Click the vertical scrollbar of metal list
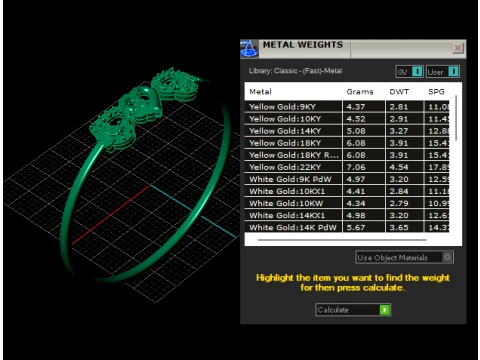This screenshot has width=480, height=360. click(456, 118)
